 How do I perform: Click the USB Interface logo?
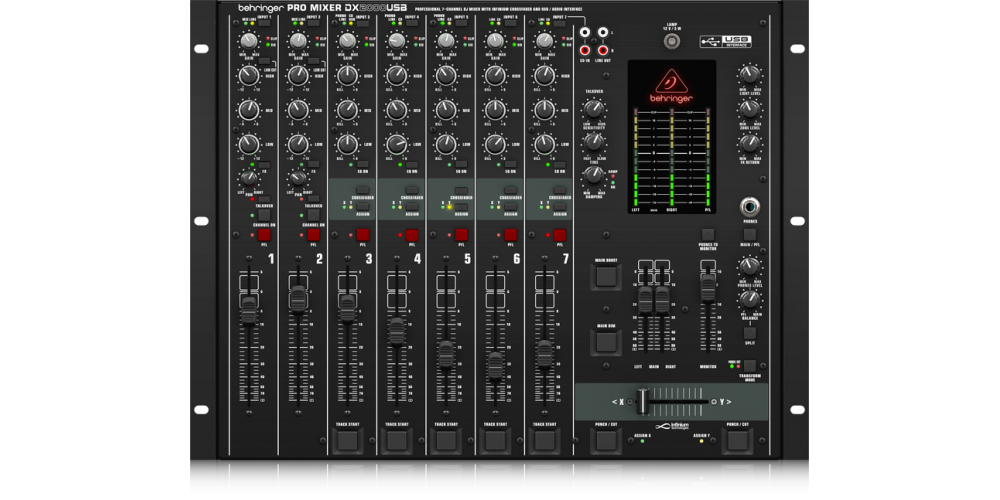pyautogui.click(x=724, y=41)
